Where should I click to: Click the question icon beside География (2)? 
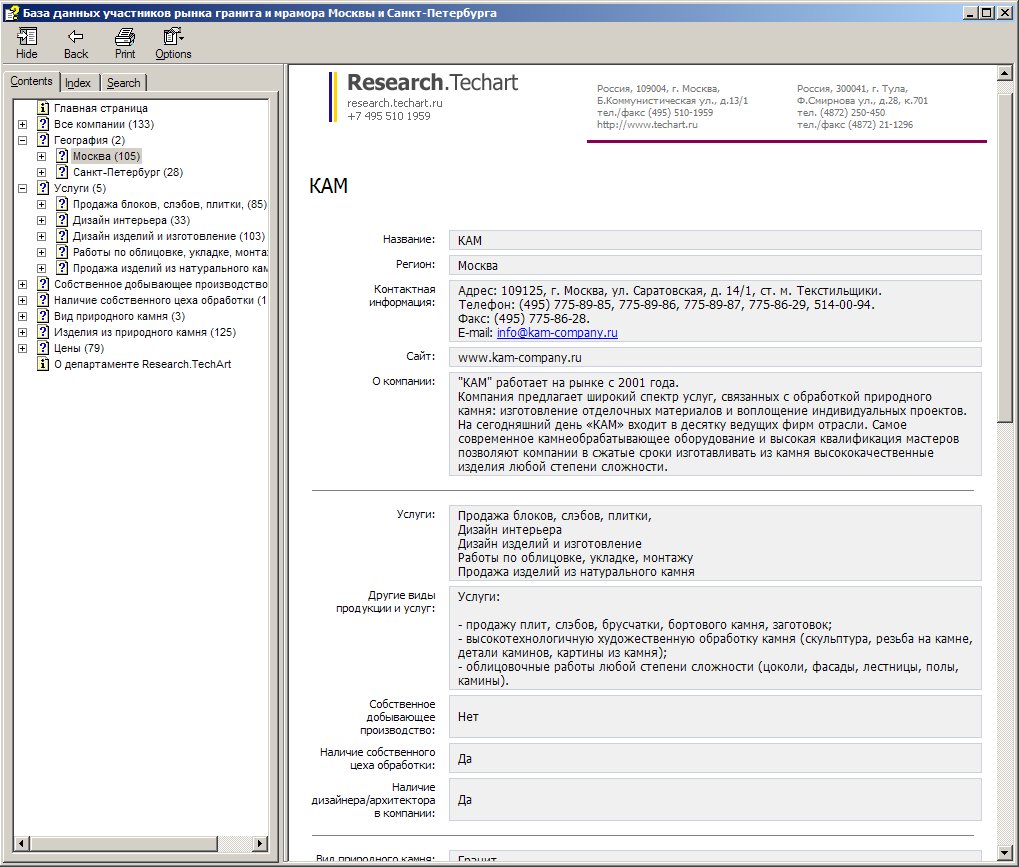click(43, 140)
